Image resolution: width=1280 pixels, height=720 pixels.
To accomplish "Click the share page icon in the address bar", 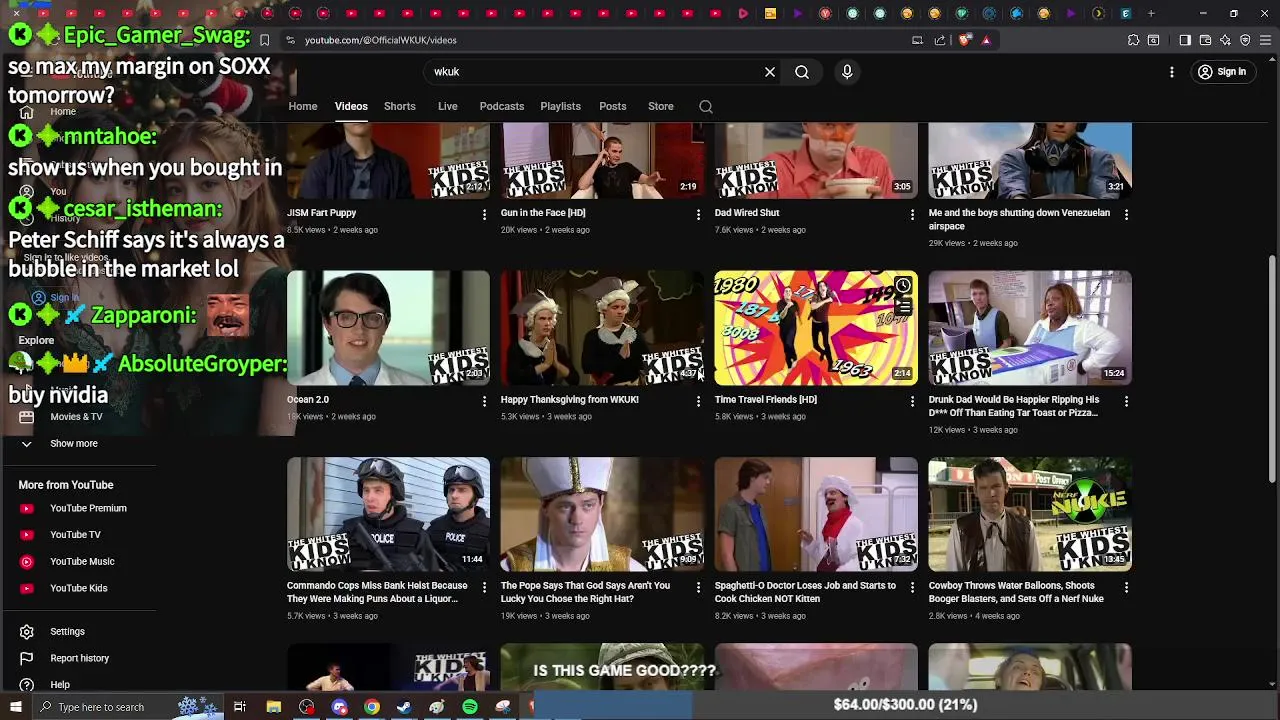I will pyautogui.click(x=940, y=40).
